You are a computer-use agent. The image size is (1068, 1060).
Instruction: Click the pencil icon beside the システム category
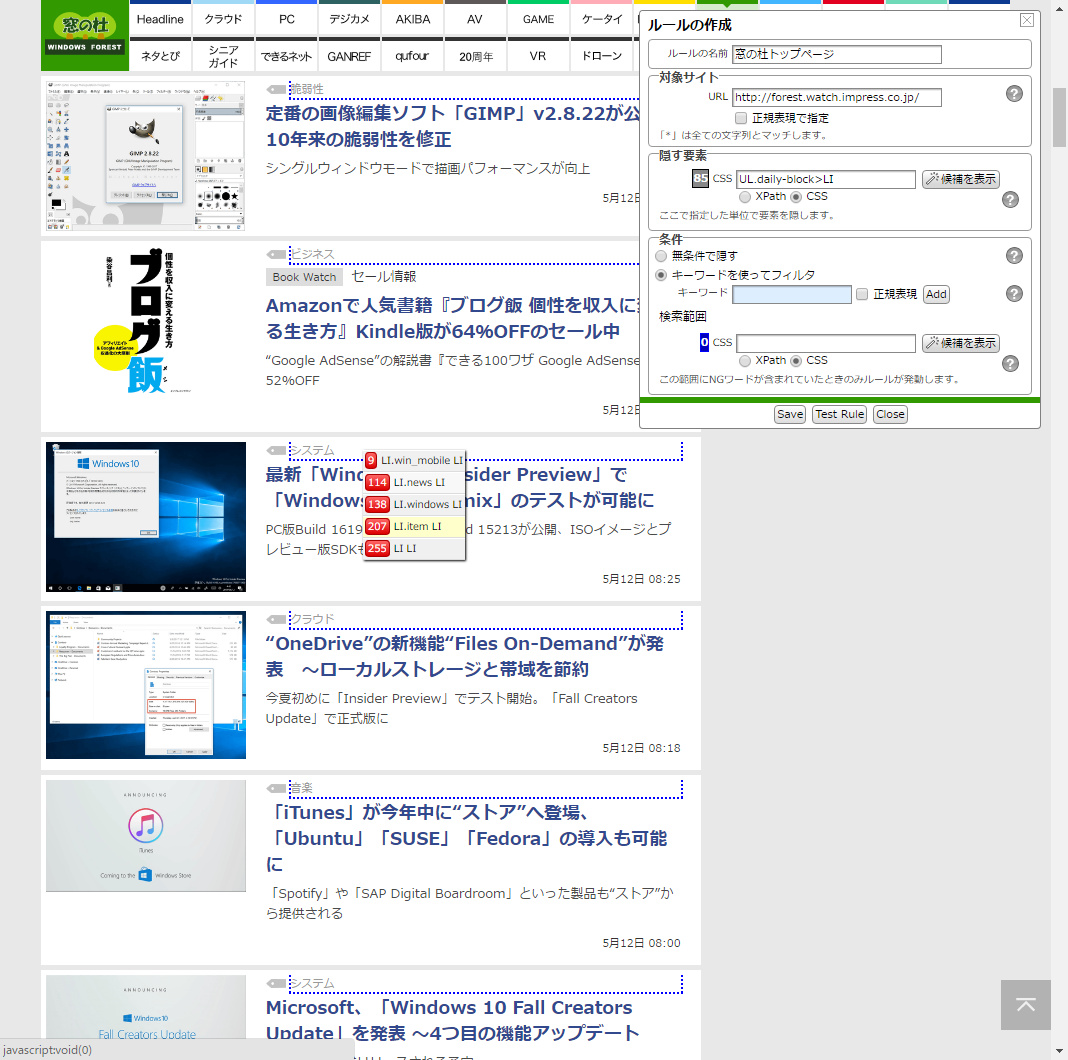(x=277, y=450)
